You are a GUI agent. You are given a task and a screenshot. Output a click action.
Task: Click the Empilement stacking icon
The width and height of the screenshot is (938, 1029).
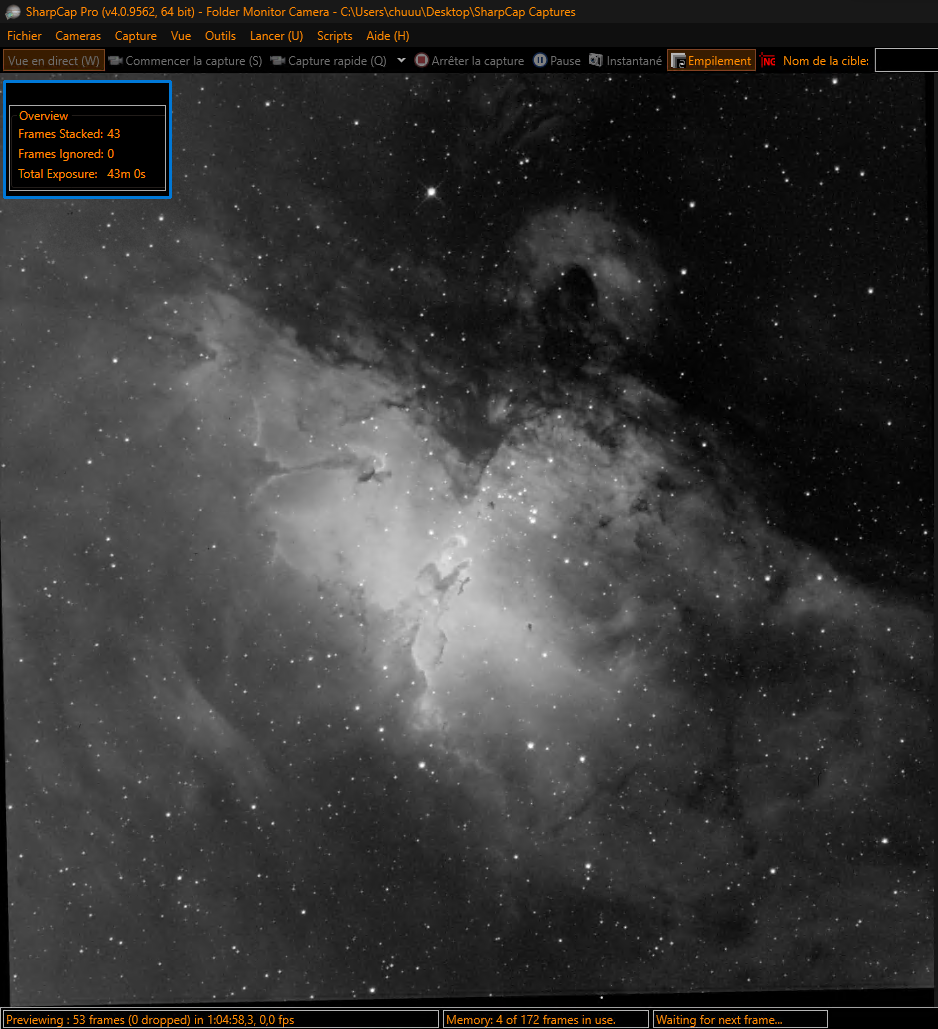pos(678,61)
